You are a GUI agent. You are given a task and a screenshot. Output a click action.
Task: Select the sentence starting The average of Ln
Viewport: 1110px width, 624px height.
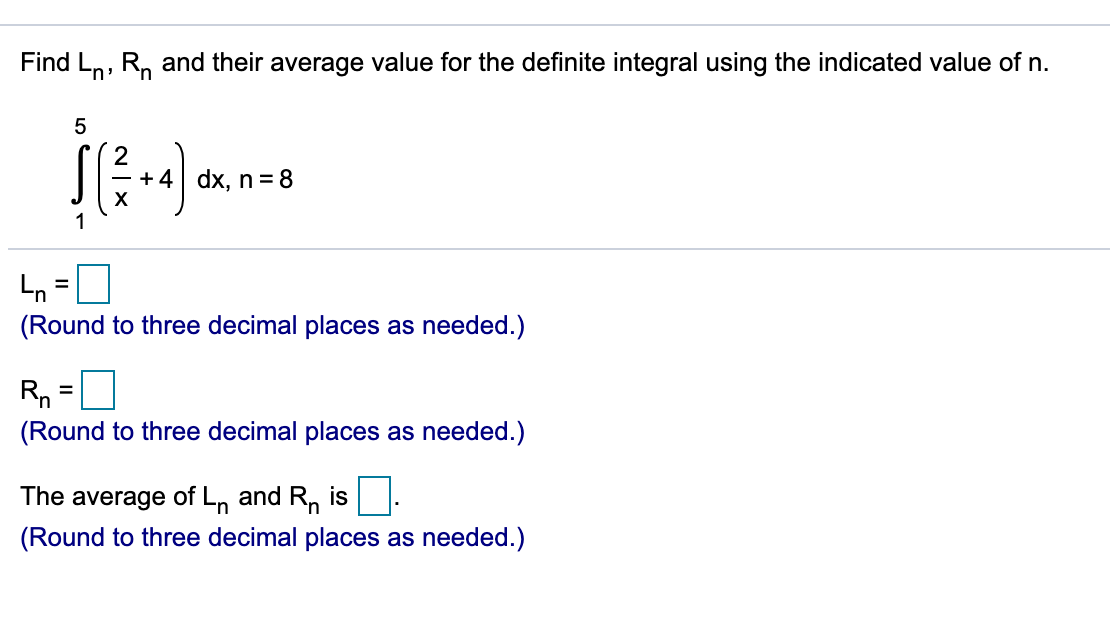pos(170,496)
